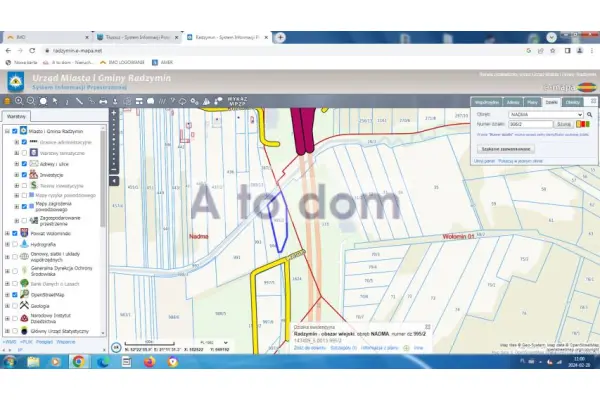The height and width of the screenshot is (400, 600).
Task: Reload the page in the browser
Action: pyautogui.click(x=32, y=51)
